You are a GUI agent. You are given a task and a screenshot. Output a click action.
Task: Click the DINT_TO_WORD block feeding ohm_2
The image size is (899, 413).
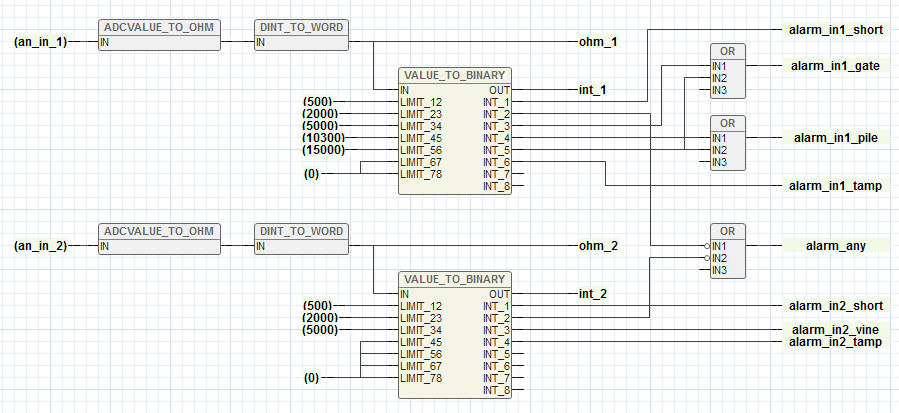(x=300, y=231)
